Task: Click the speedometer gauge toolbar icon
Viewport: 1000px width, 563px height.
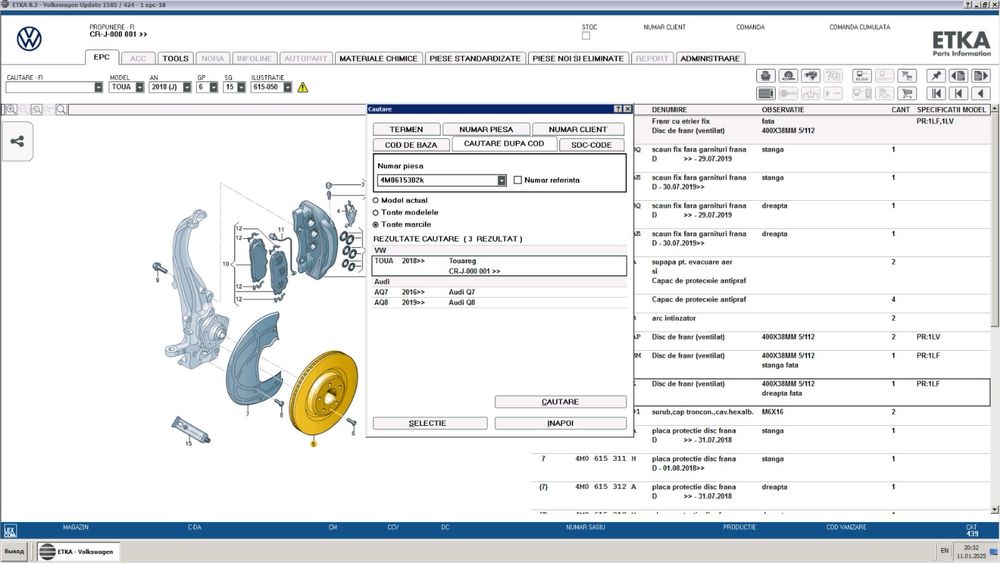Action: [x=788, y=76]
